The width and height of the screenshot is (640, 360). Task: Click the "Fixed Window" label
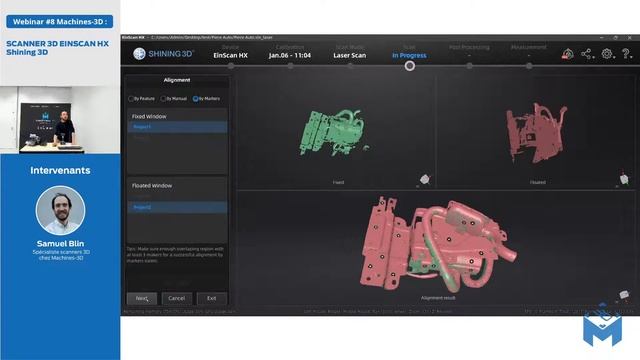tap(149, 116)
